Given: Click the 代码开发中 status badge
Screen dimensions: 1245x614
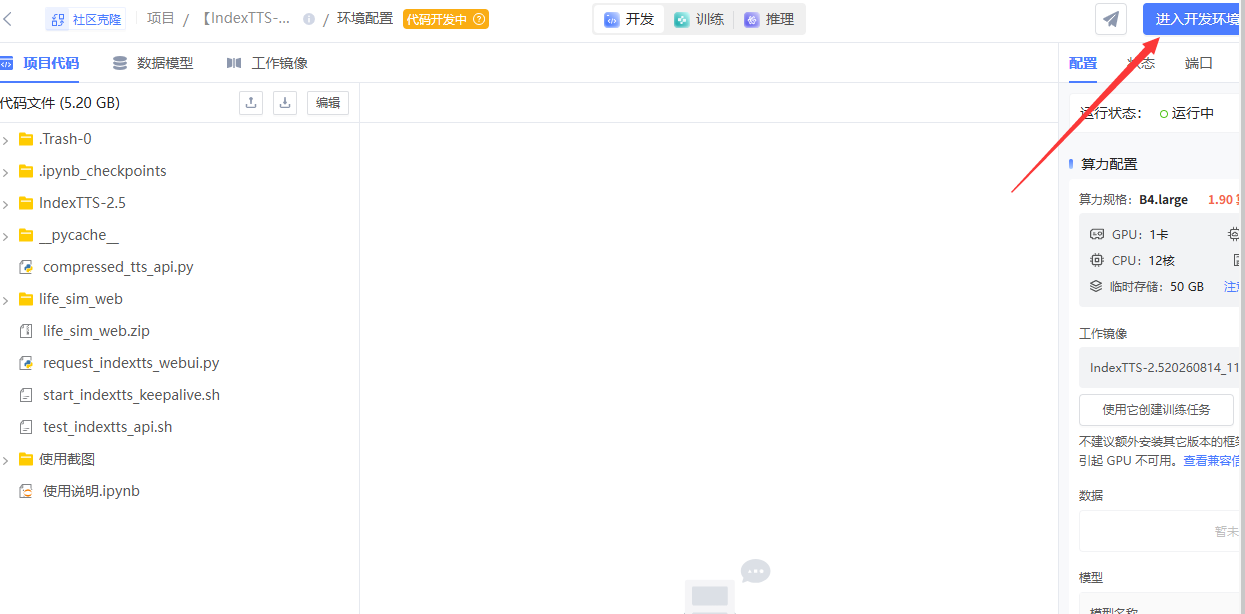Looking at the screenshot, I should click(x=446, y=19).
